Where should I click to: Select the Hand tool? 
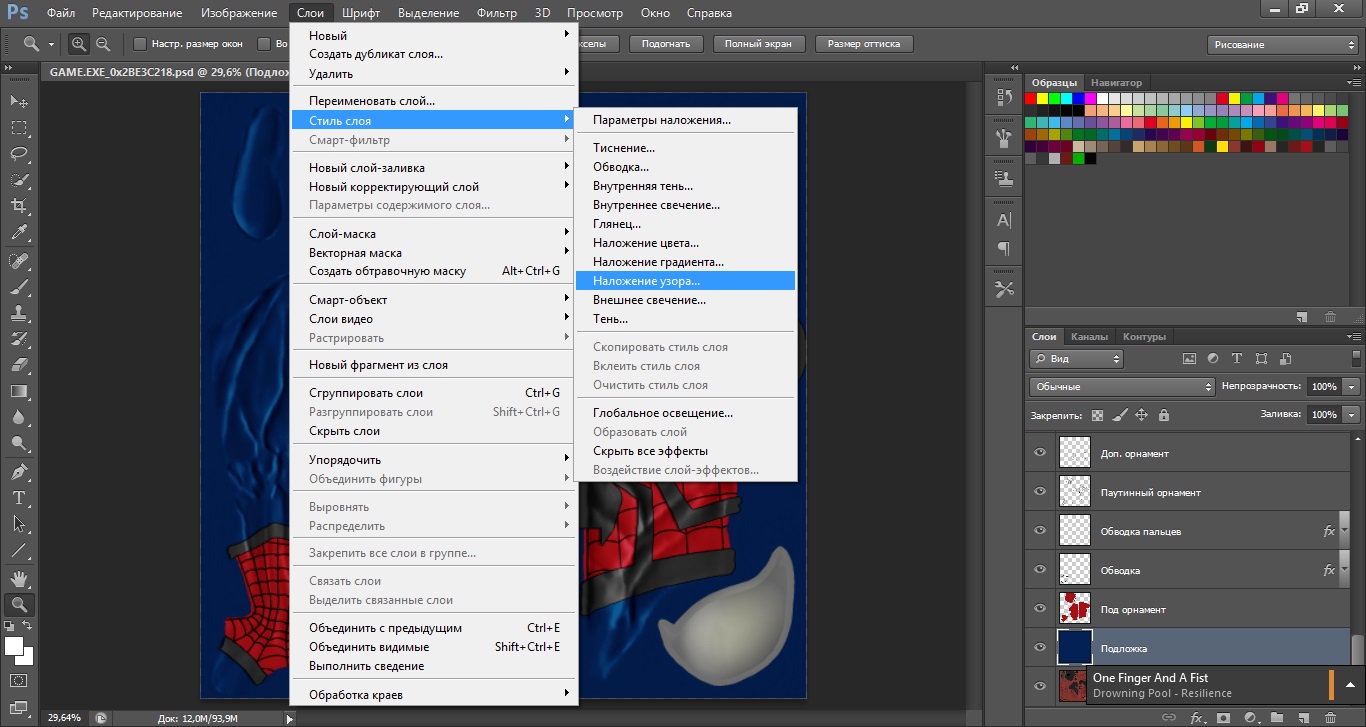pos(19,578)
